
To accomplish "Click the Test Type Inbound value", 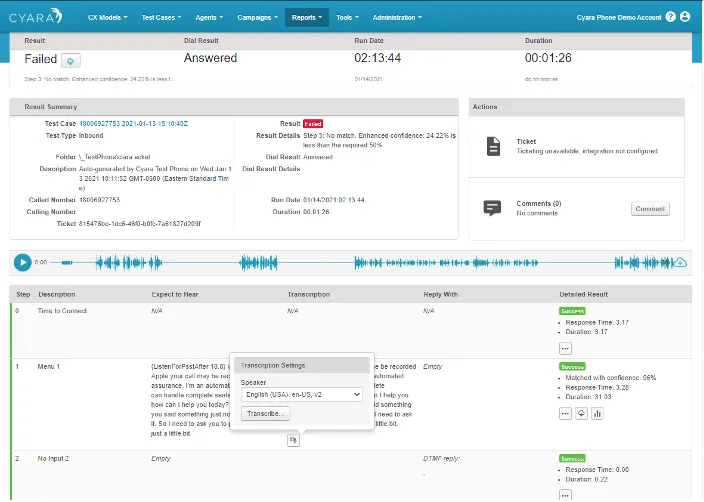I will pyautogui.click(x=91, y=136).
